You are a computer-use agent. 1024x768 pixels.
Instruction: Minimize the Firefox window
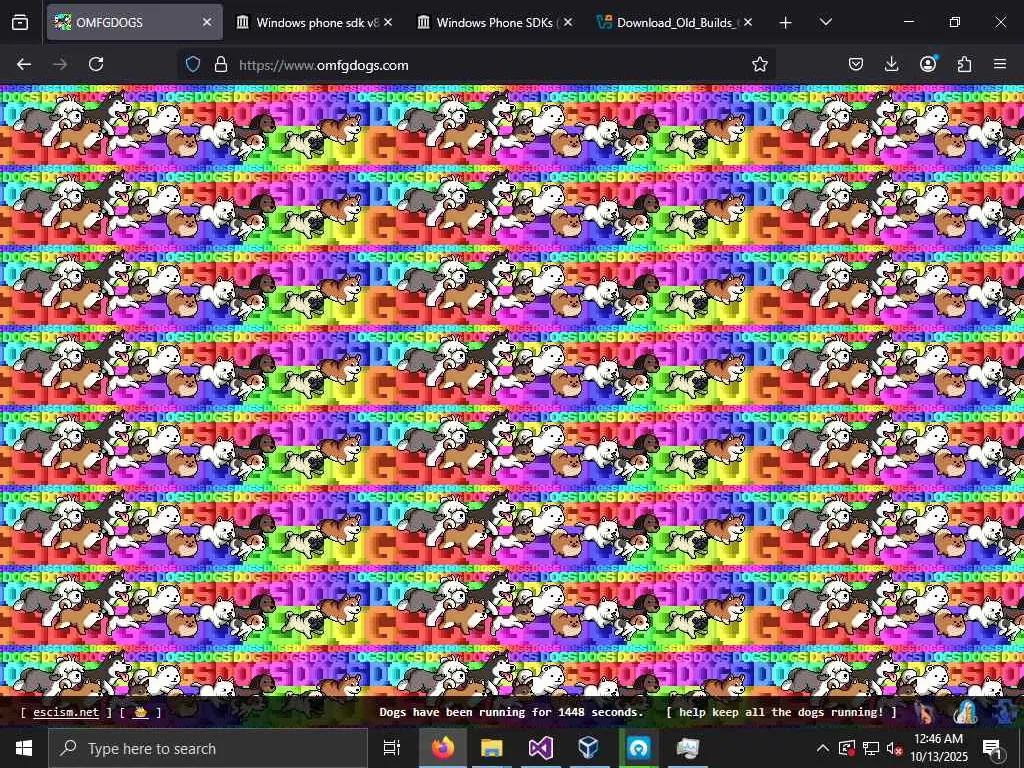click(909, 22)
